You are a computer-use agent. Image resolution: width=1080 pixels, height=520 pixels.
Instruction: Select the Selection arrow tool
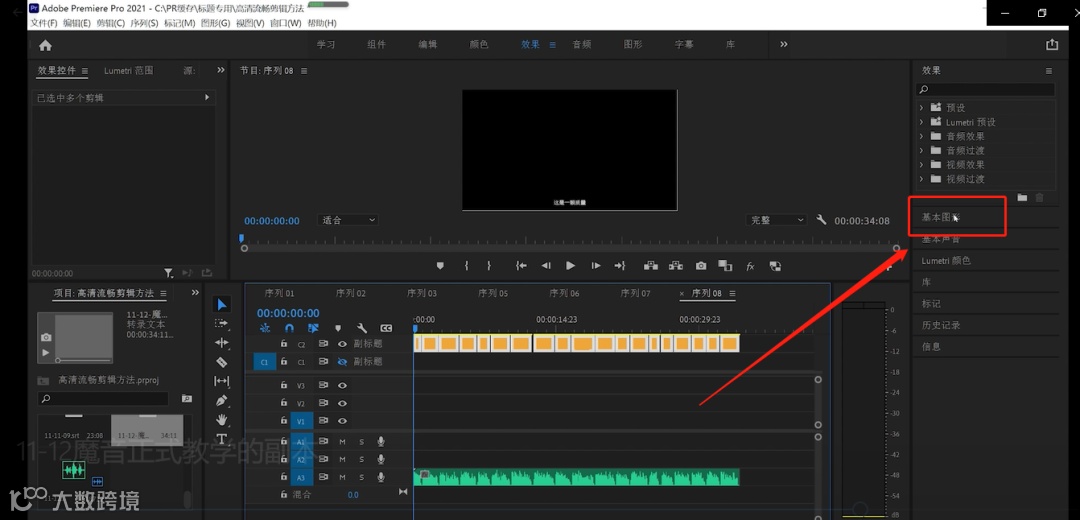(222, 304)
